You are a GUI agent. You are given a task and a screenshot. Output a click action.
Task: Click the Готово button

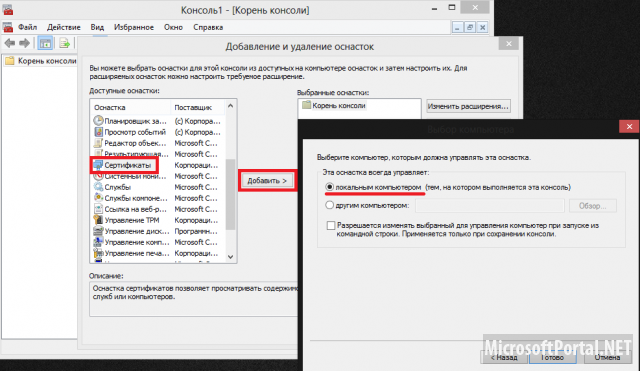pyautogui.click(x=553, y=357)
